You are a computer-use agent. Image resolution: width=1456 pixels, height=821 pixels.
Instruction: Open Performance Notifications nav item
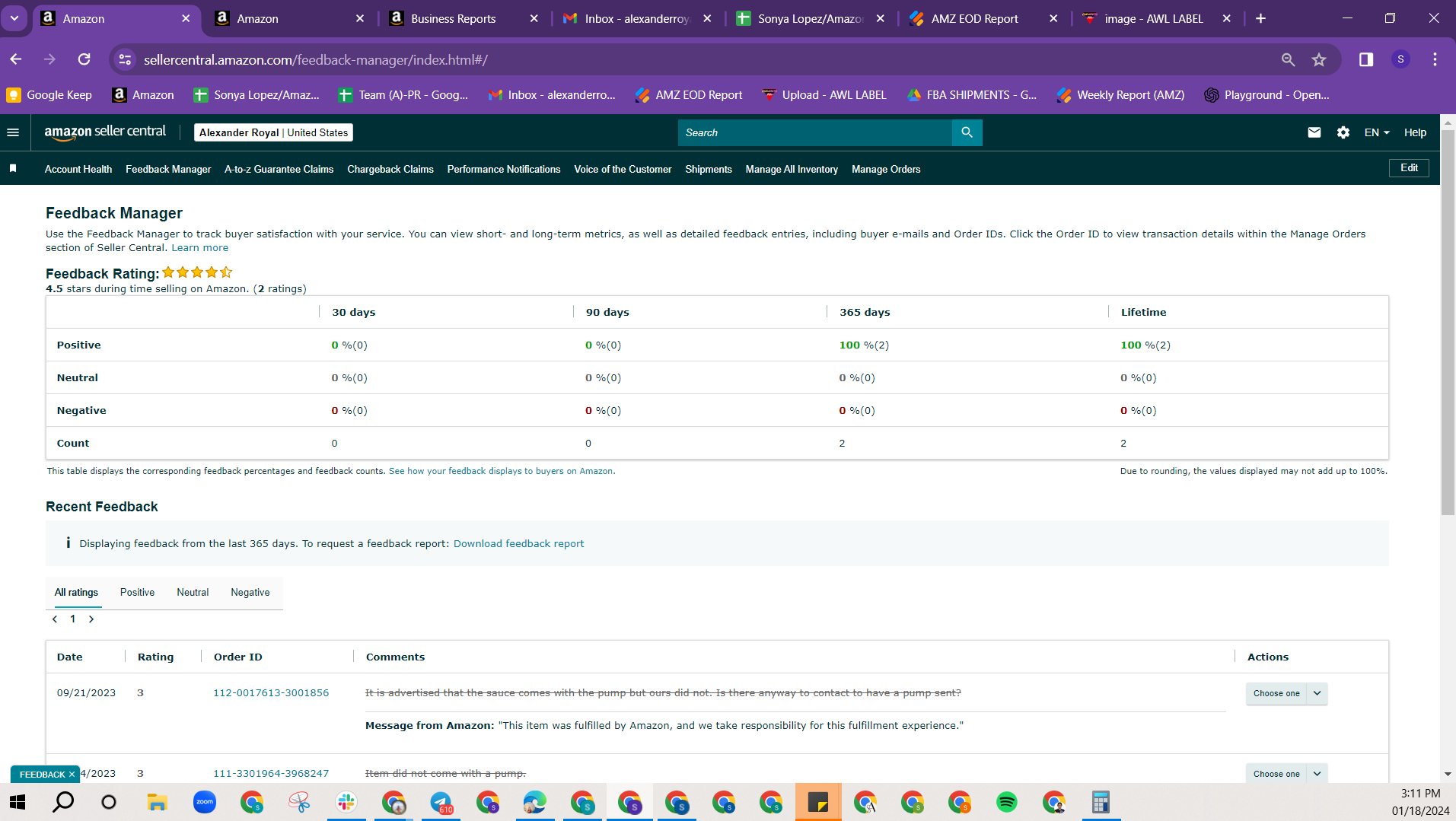(x=504, y=169)
